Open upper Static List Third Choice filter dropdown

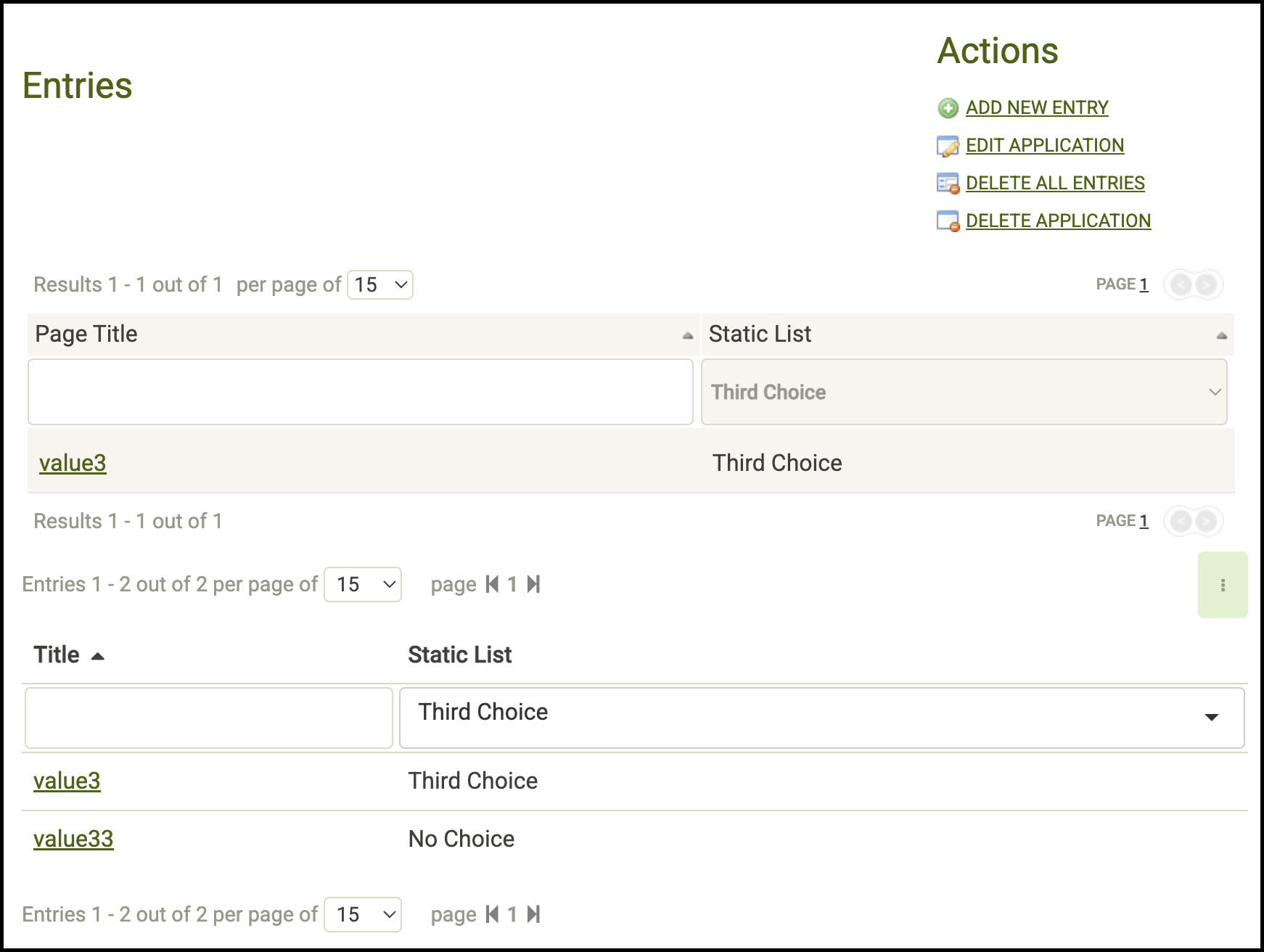coord(964,392)
